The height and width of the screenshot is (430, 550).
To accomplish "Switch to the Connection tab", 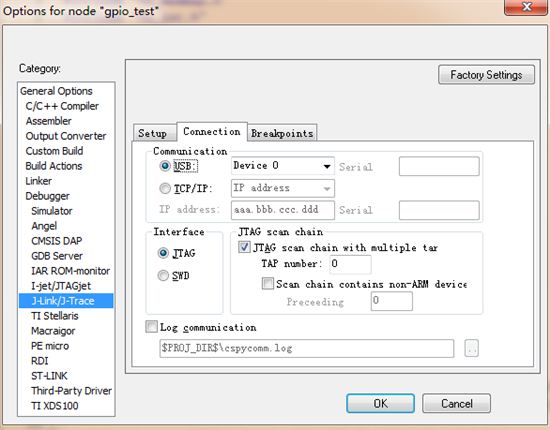I will (x=212, y=132).
